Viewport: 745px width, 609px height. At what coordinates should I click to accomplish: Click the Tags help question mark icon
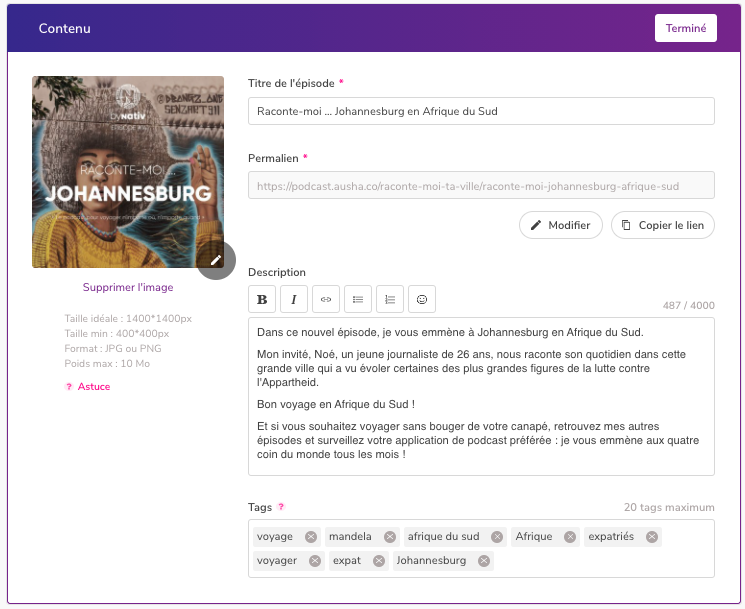coord(281,507)
